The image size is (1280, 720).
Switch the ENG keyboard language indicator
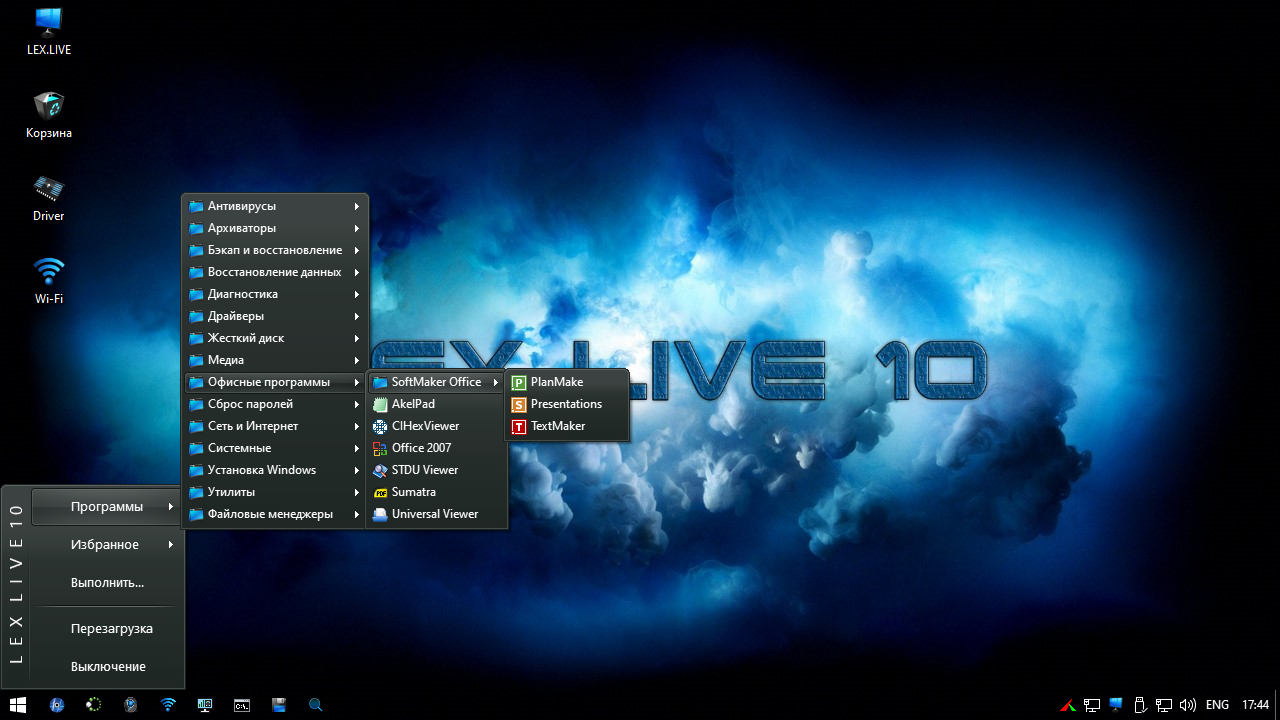[1217, 705]
